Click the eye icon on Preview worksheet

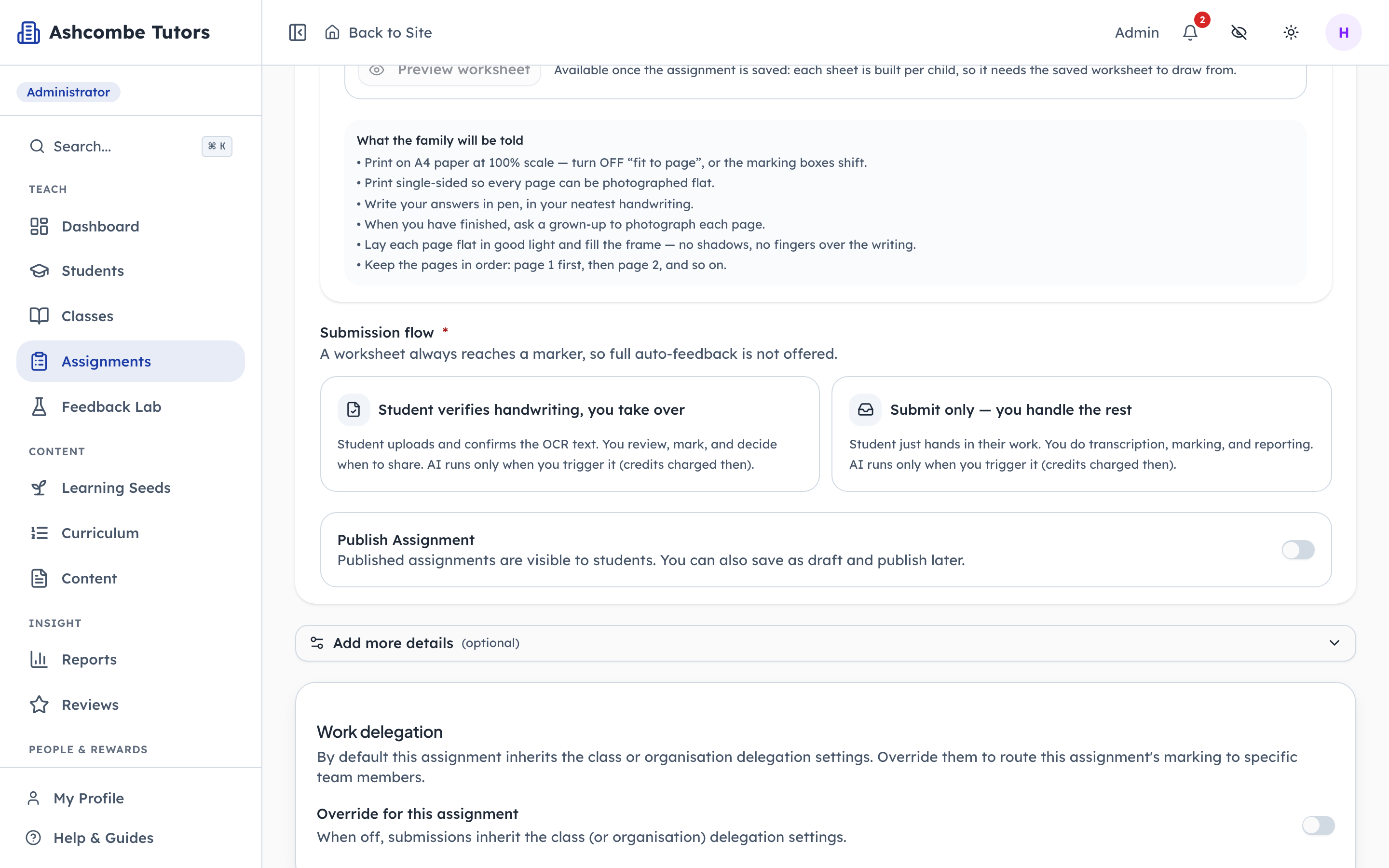pos(377,70)
